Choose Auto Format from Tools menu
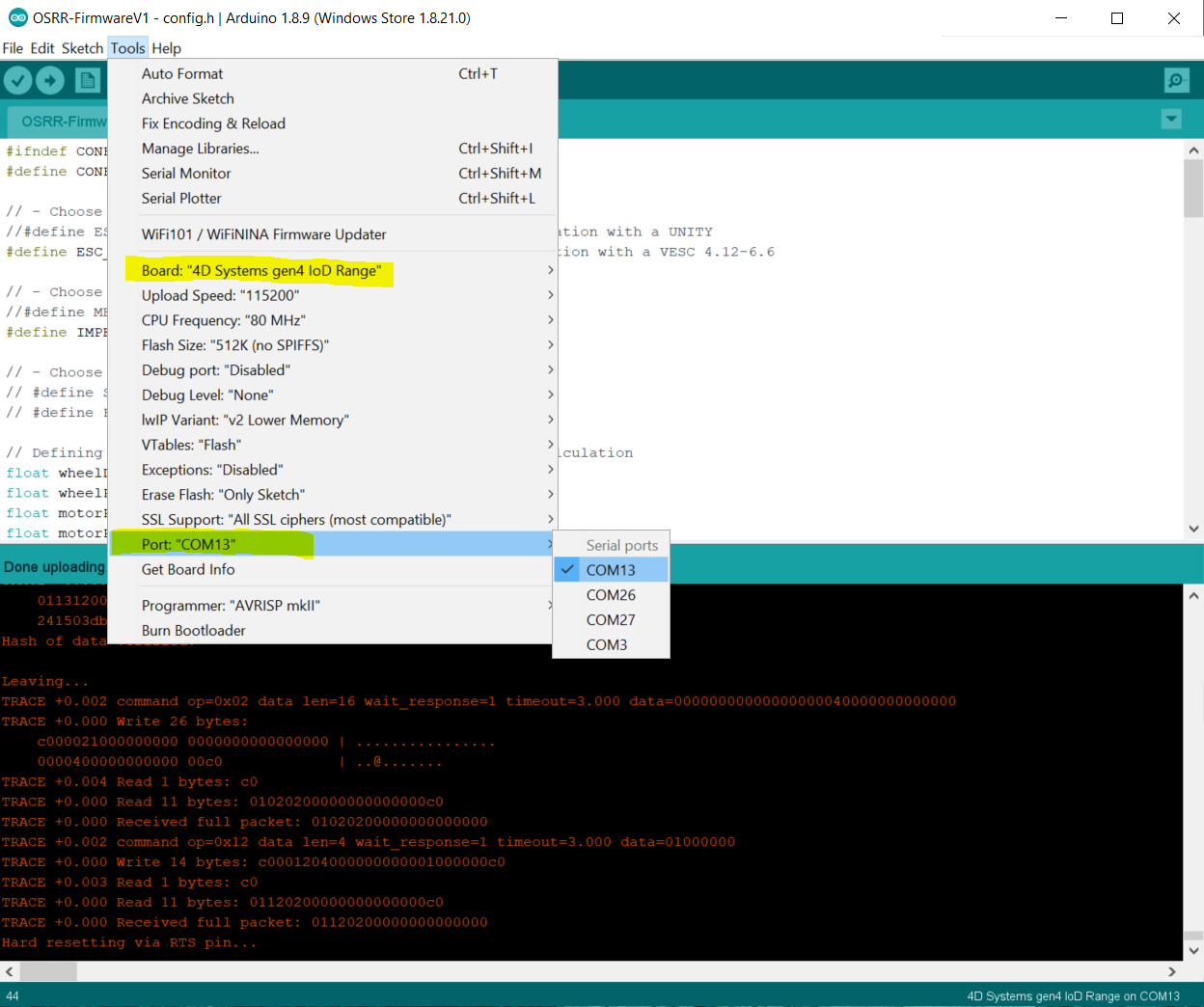Image resolution: width=1204 pixels, height=1007 pixels. [x=333, y=73]
